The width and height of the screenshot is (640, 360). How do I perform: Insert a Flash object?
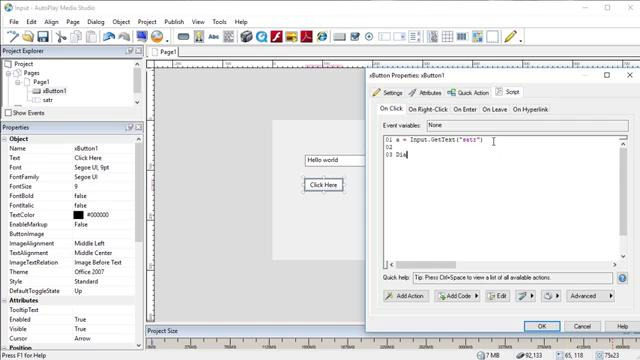[276, 37]
